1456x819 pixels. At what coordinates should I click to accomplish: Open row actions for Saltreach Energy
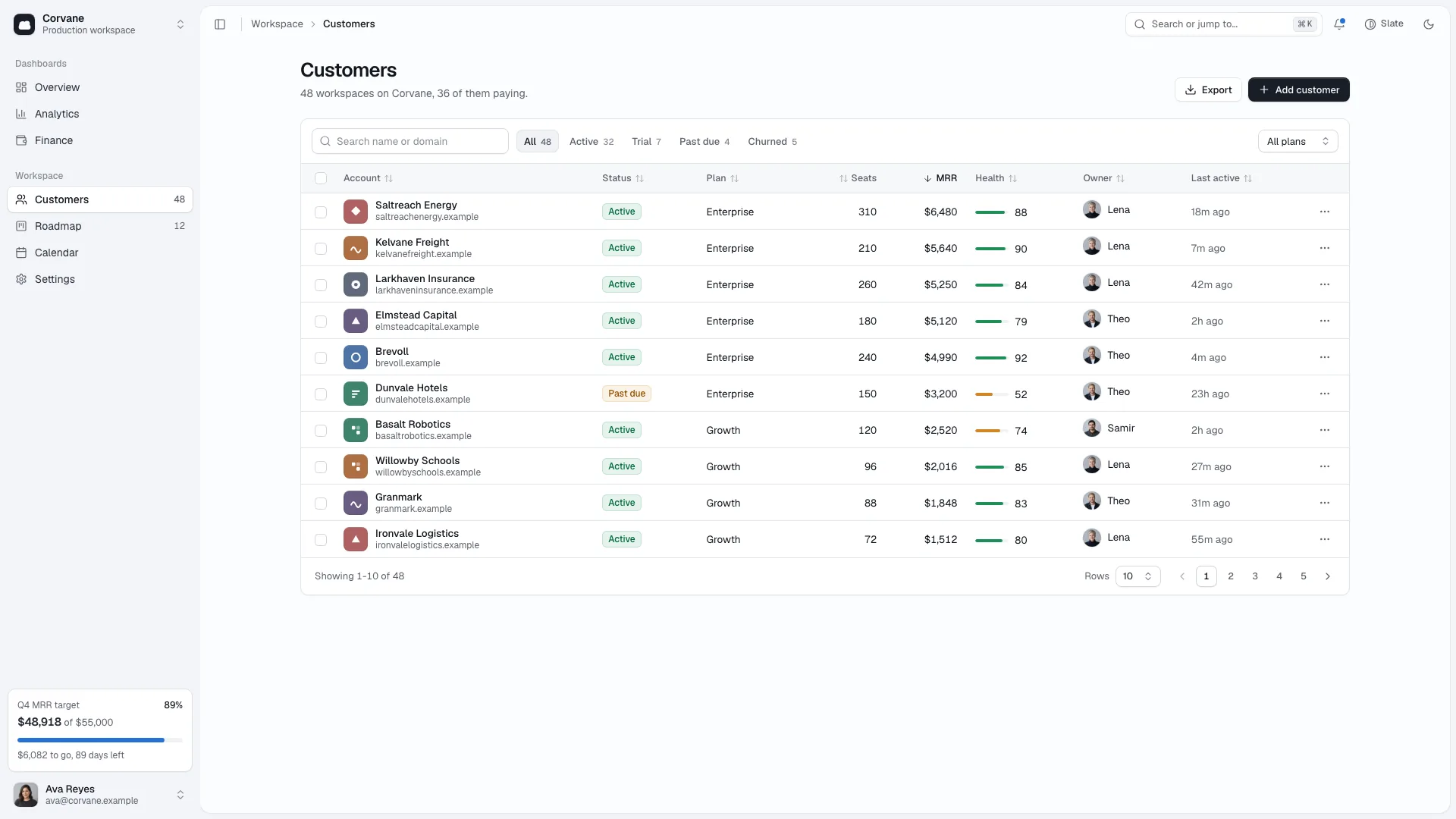[x=1325, y=212]
